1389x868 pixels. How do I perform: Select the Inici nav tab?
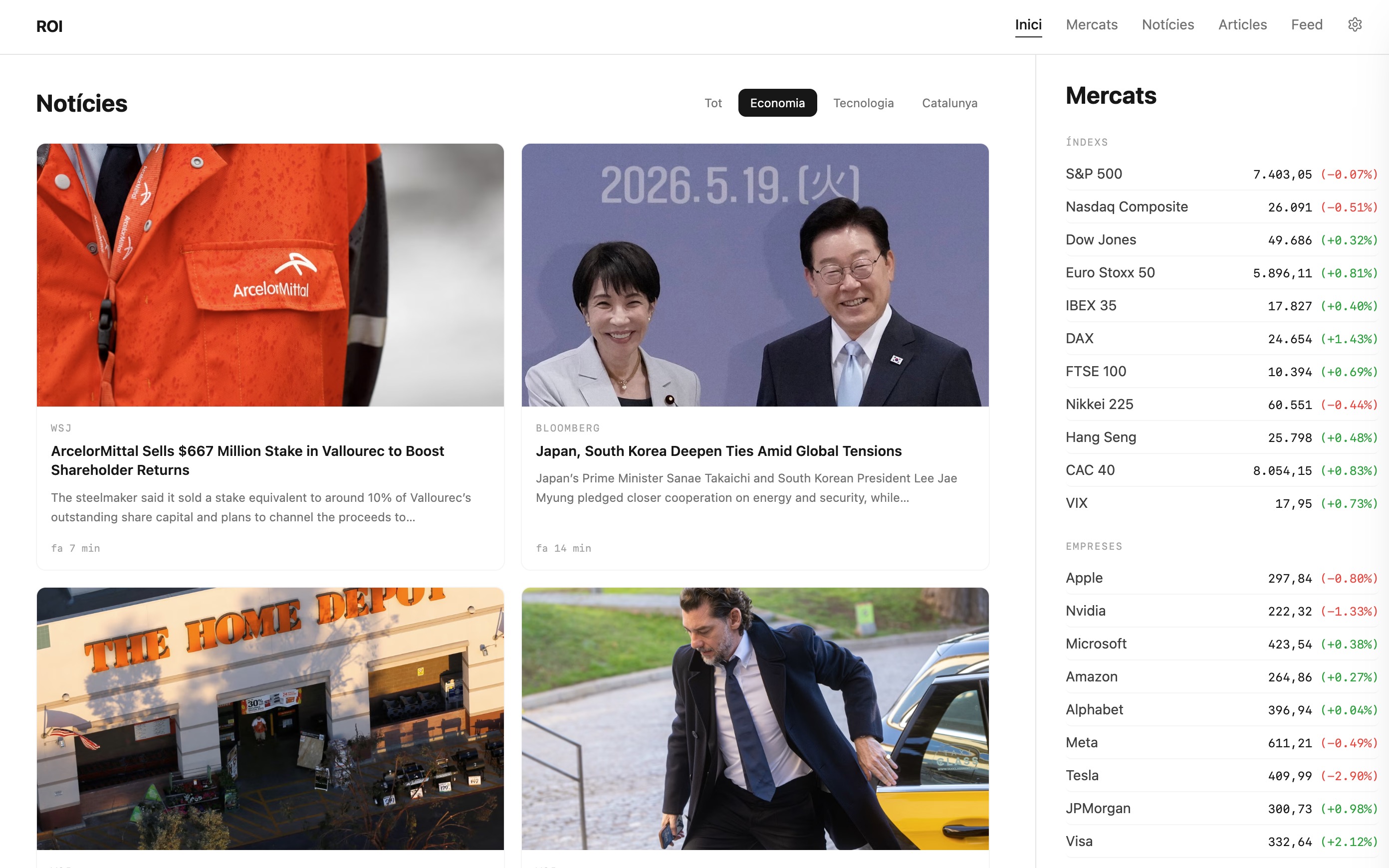[x=1028, y=24]
